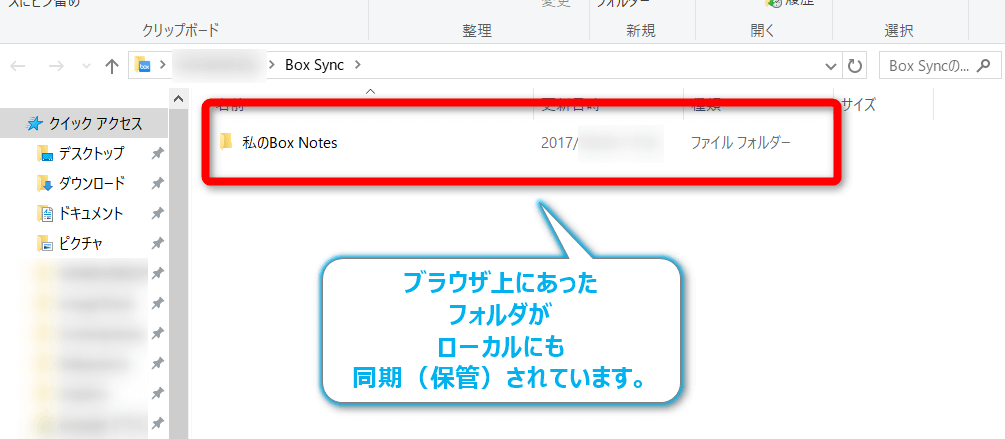Click the navigation pane scroll-up arrow

pyautogui.click(x=179, y=99)
